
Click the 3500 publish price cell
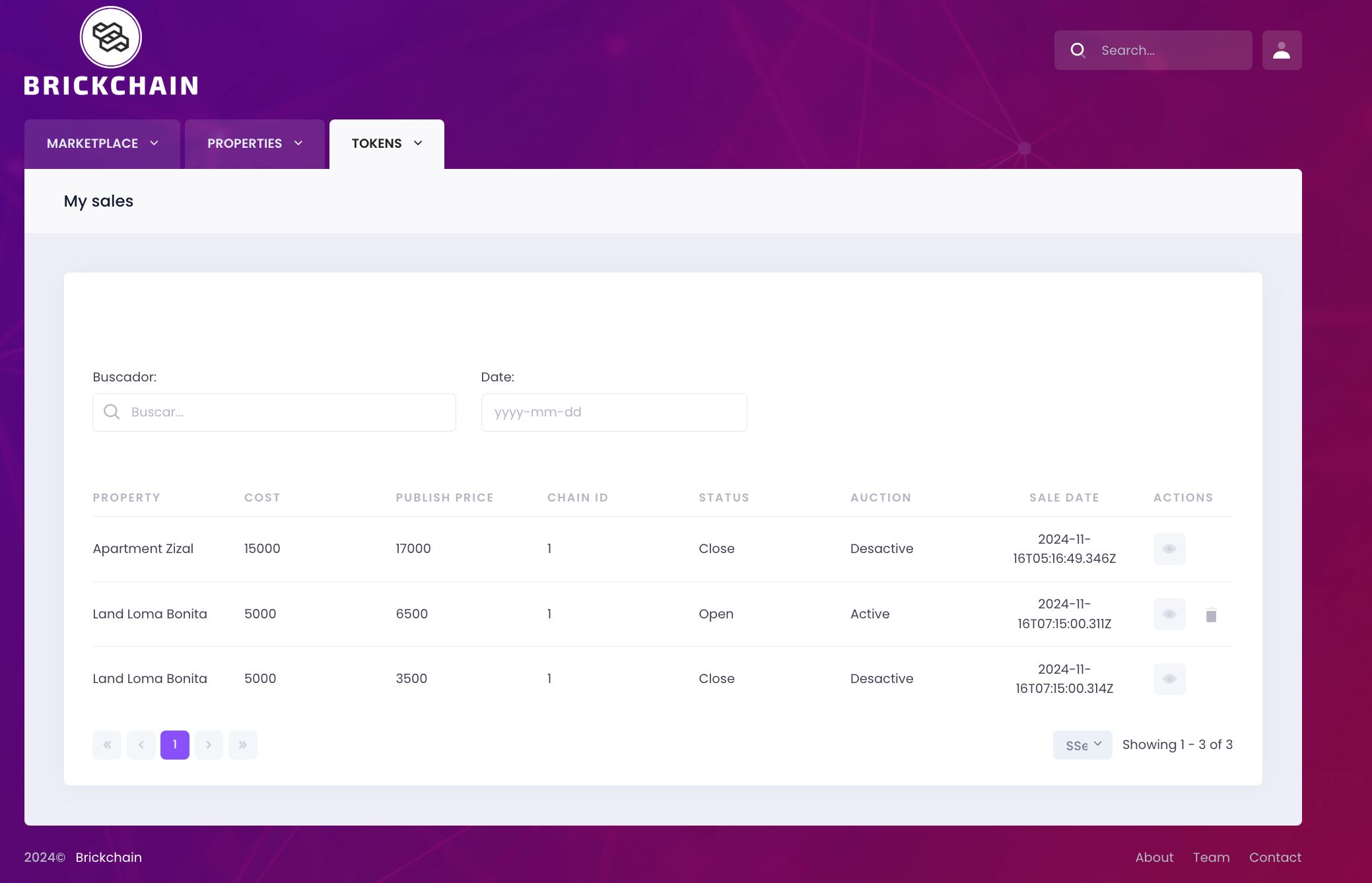tap(411, 678)
